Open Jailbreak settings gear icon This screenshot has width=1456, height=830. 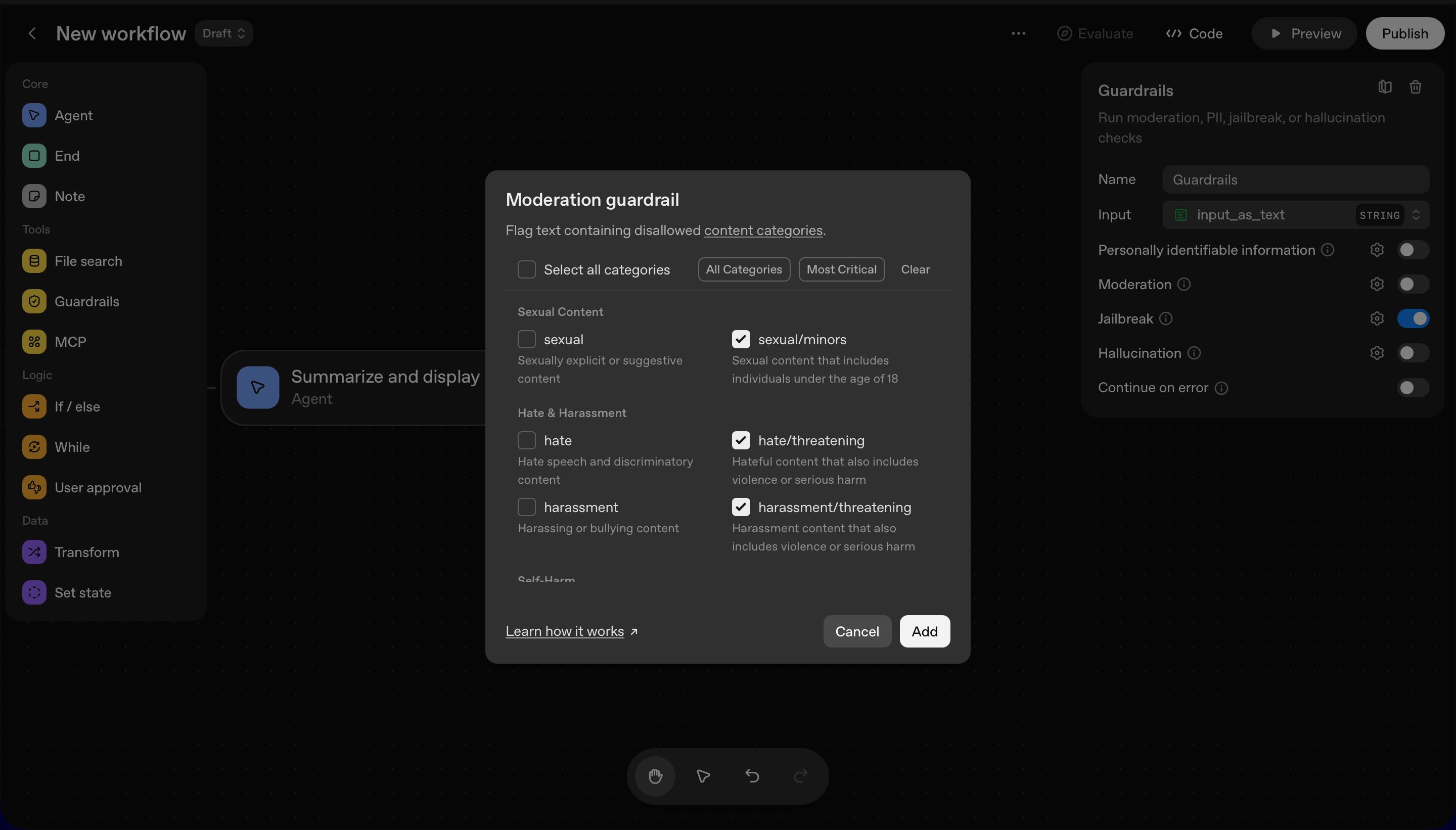tap(1377, 318)
